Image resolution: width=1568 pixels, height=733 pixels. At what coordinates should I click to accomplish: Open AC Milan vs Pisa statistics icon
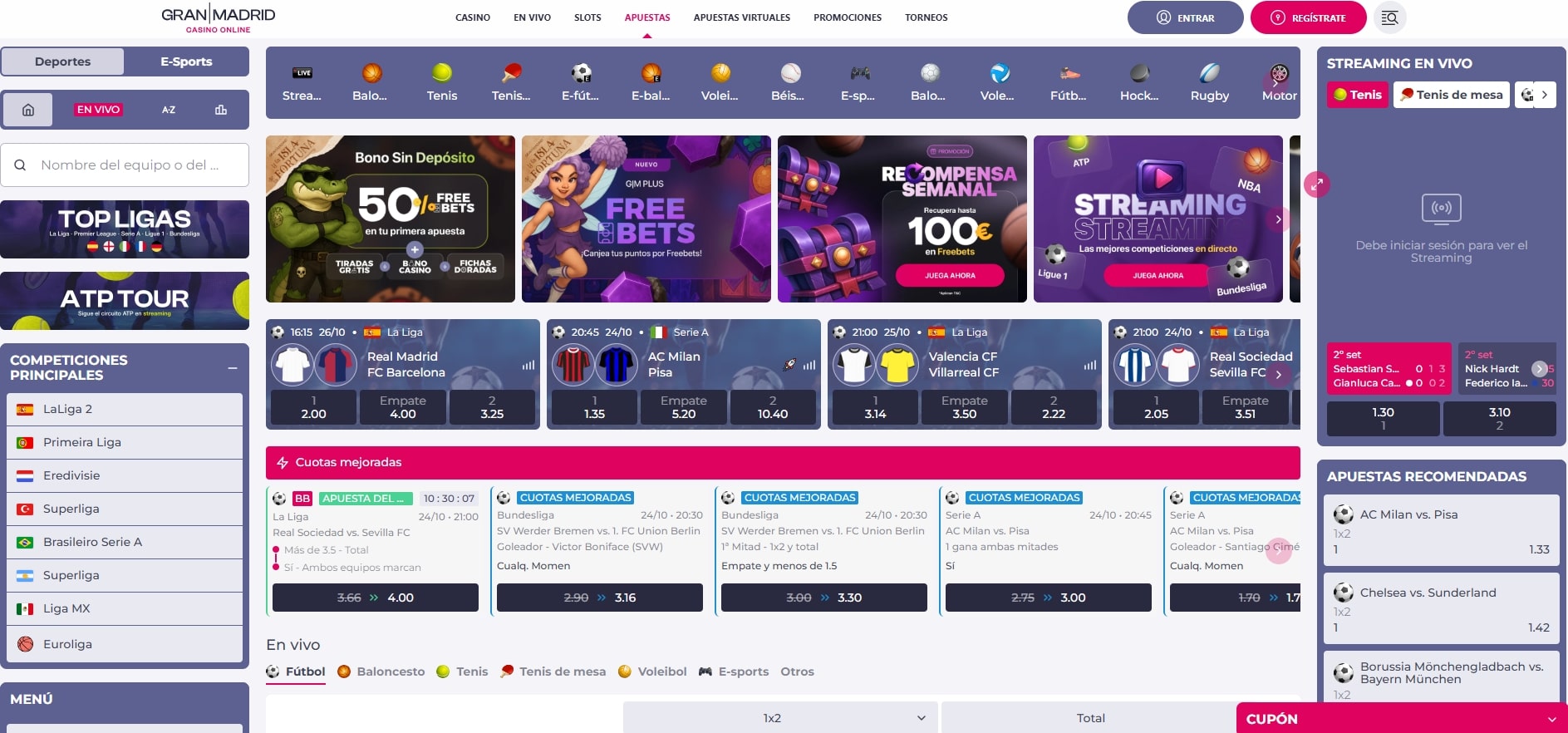pos(809,365)
